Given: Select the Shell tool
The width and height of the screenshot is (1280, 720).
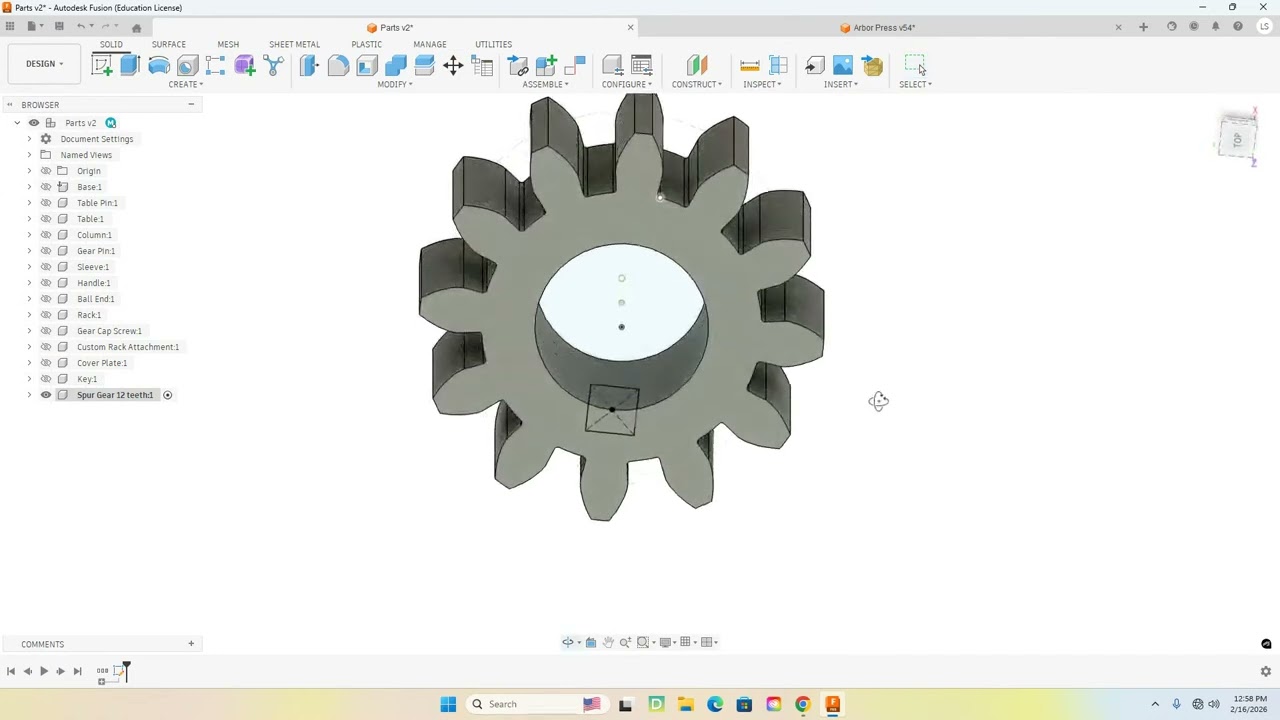Looking at the screenshot, I should [367, 66].
